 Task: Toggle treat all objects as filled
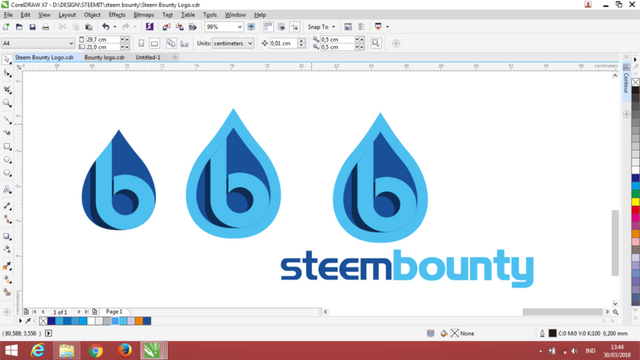click(376, 43)
